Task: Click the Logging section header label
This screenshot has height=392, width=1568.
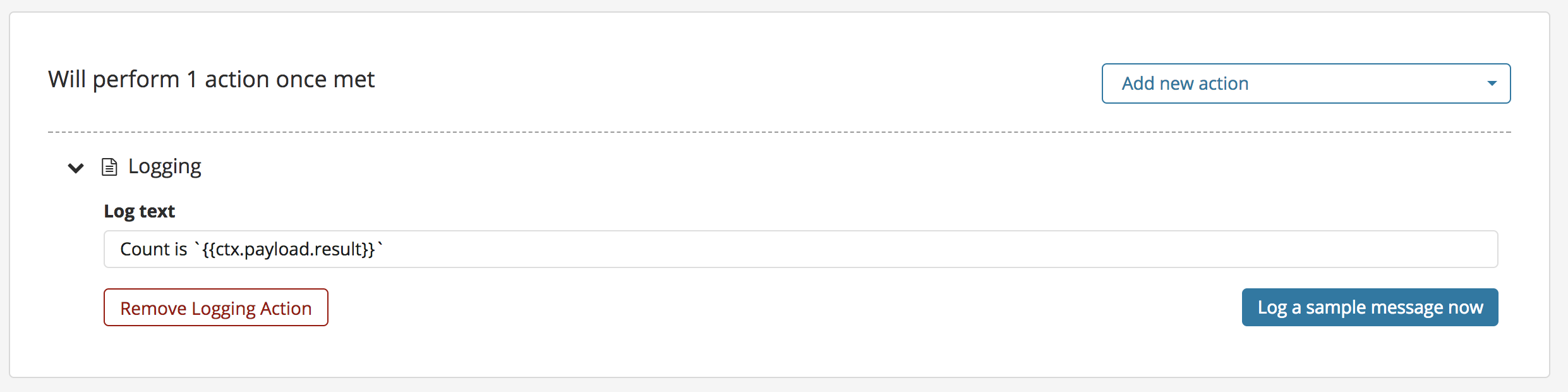Action: point(165,166)
